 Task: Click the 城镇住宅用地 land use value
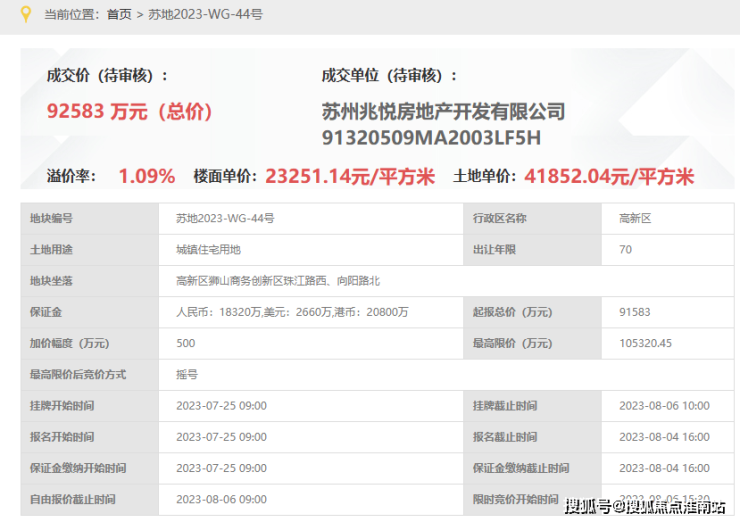pos(208,250)
